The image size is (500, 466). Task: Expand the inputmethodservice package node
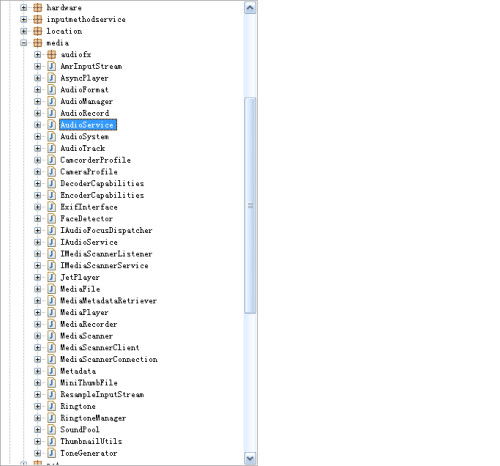[24, 19]
